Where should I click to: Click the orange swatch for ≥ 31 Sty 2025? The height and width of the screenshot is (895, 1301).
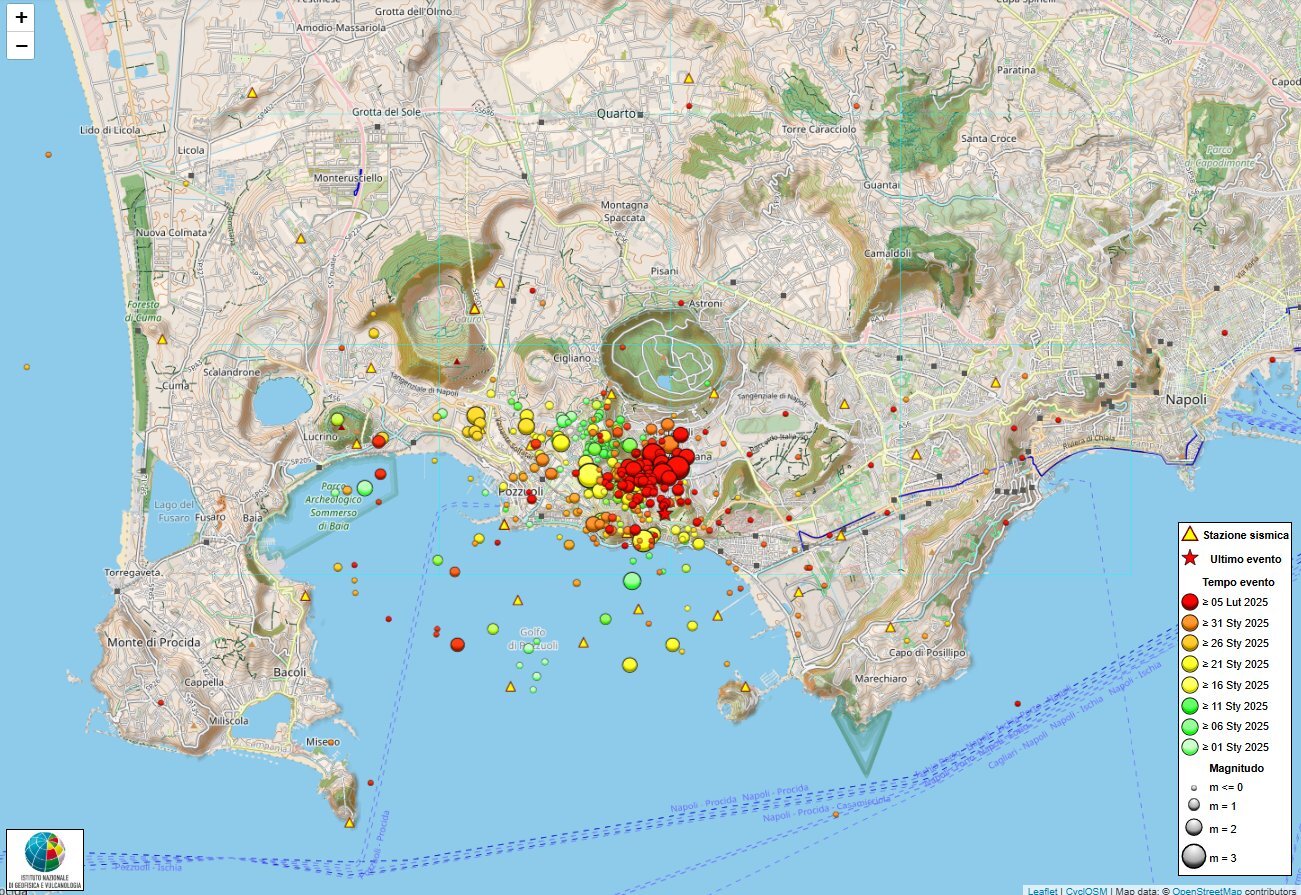click(1190, 623)
